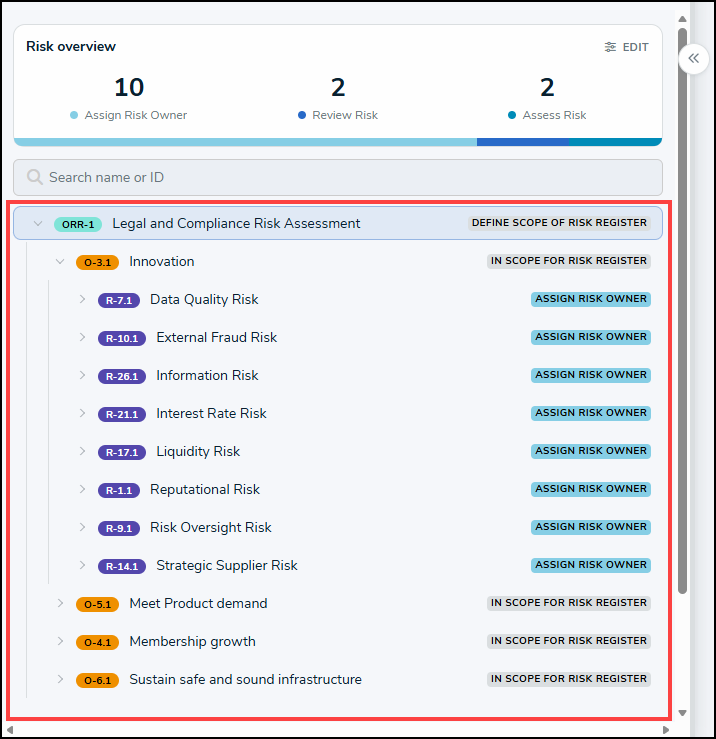
Task: Click the search magnifier icon
Action: pos(34,177)
